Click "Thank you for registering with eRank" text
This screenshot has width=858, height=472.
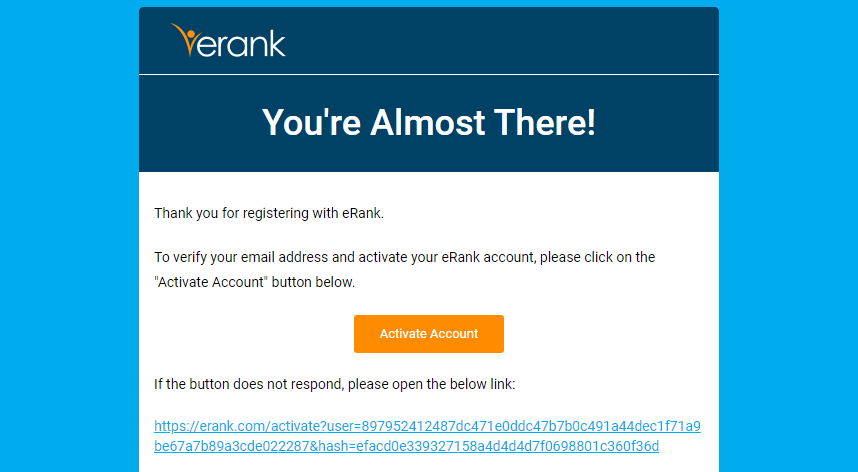tap(269, 213)
